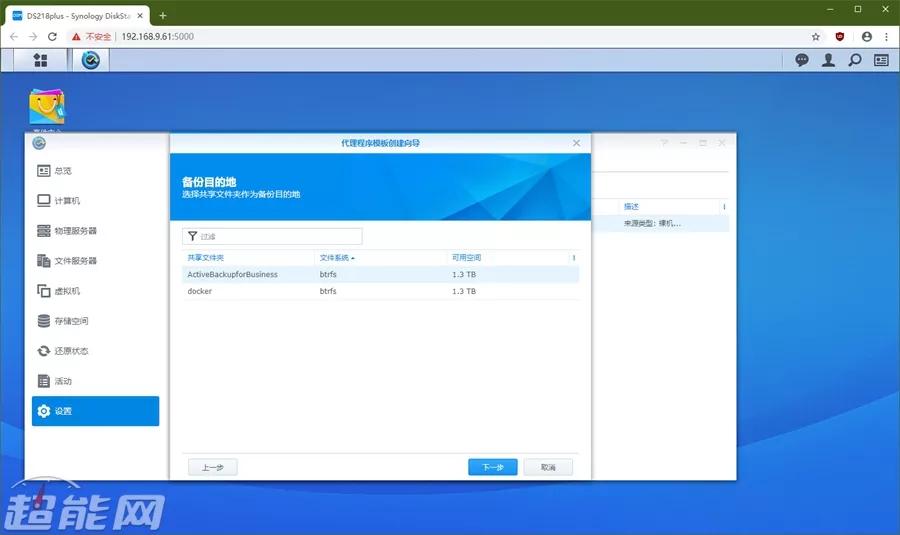The image size is (900, 535).
Task: Click btrfs cell in docker row
Action: 328,291
